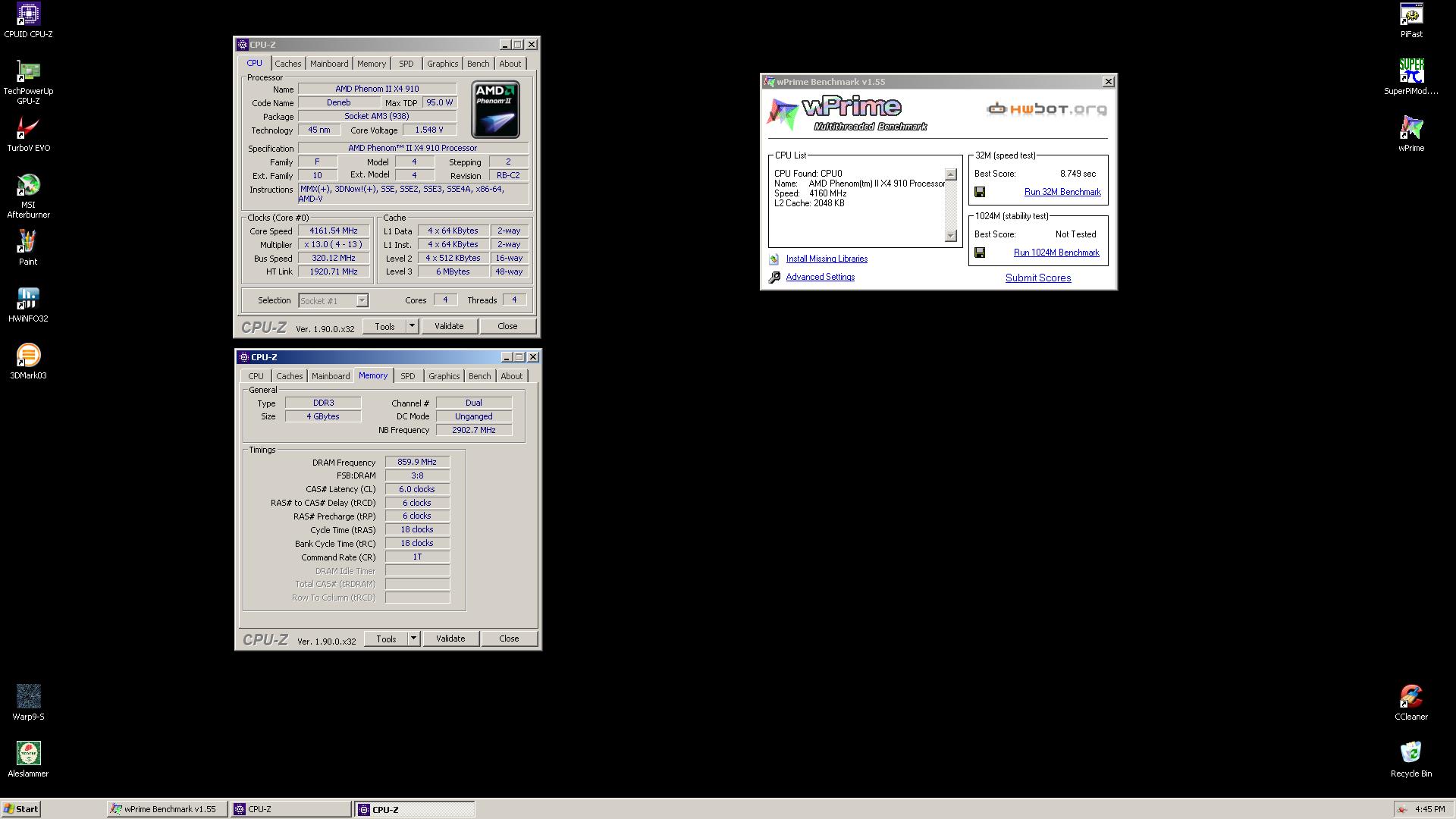
Task: Click the Install Missing Libraries icon
Action: (x=773, y=259)
